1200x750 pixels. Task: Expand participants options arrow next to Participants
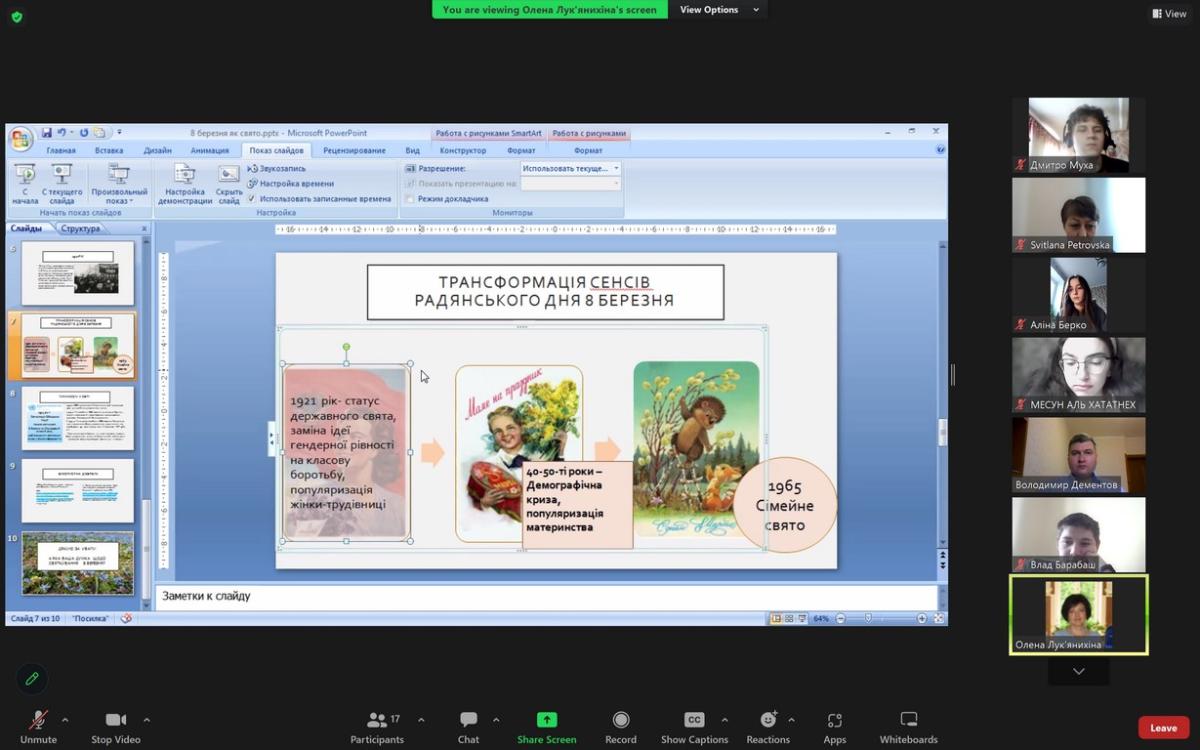point(421,719)
